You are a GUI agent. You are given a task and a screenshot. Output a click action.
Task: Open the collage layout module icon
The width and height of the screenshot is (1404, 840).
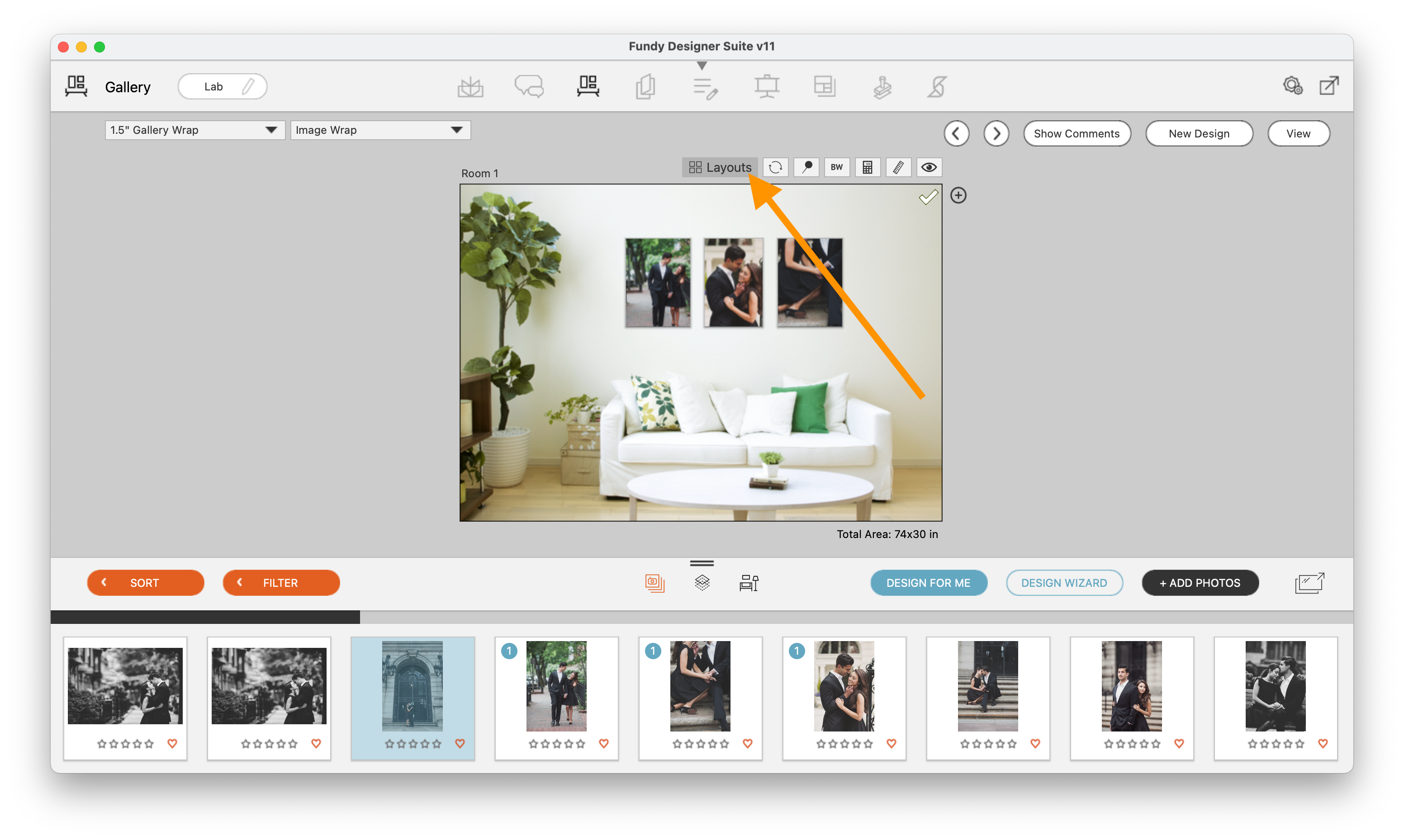click(x=824, y=87)
